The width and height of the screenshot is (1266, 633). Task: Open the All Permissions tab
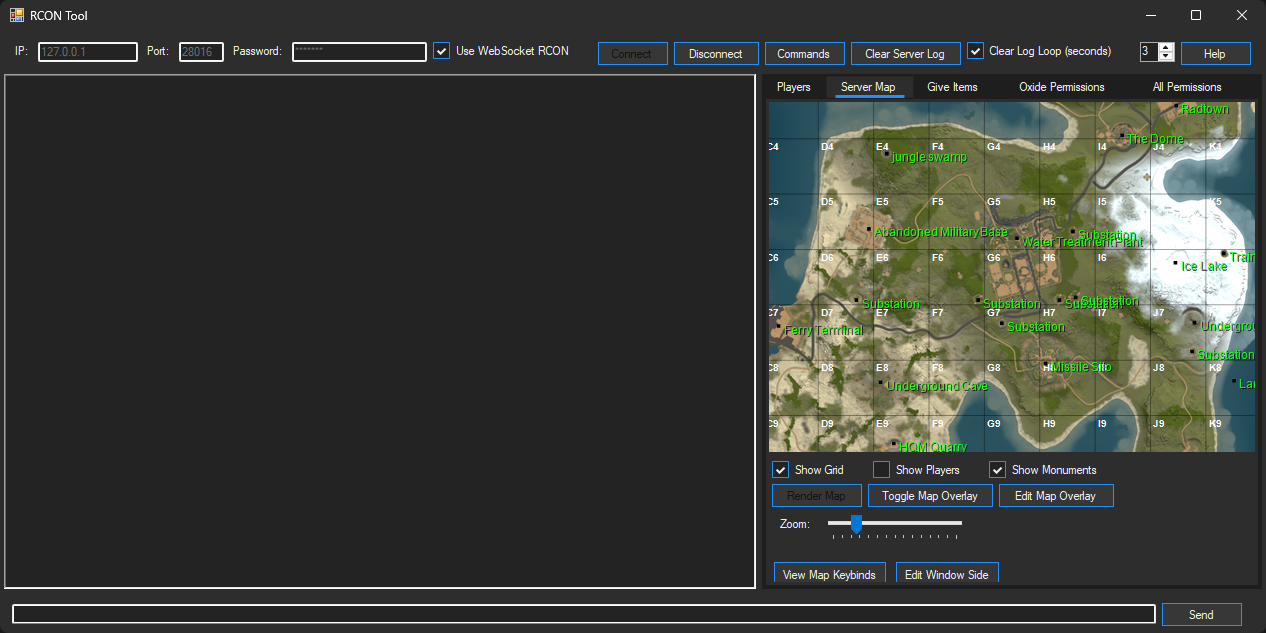coord(1186,87)
